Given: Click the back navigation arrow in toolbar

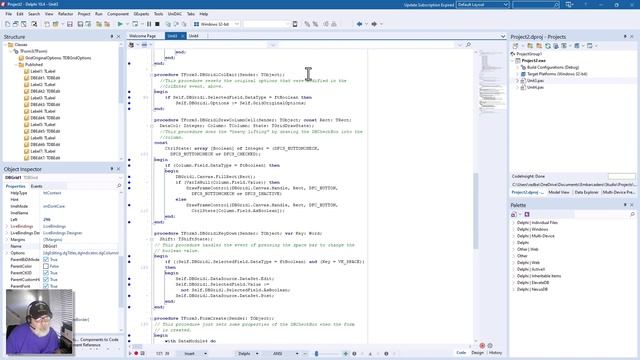Looking at the screenshot, I should pyautogui.click(x=359, y=24).
